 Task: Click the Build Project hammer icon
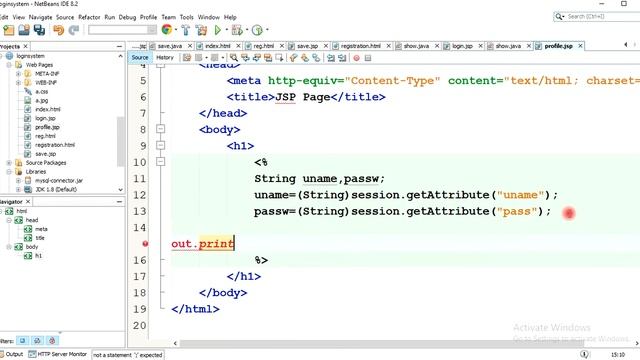pyautogui.click(x=186, y=30)
